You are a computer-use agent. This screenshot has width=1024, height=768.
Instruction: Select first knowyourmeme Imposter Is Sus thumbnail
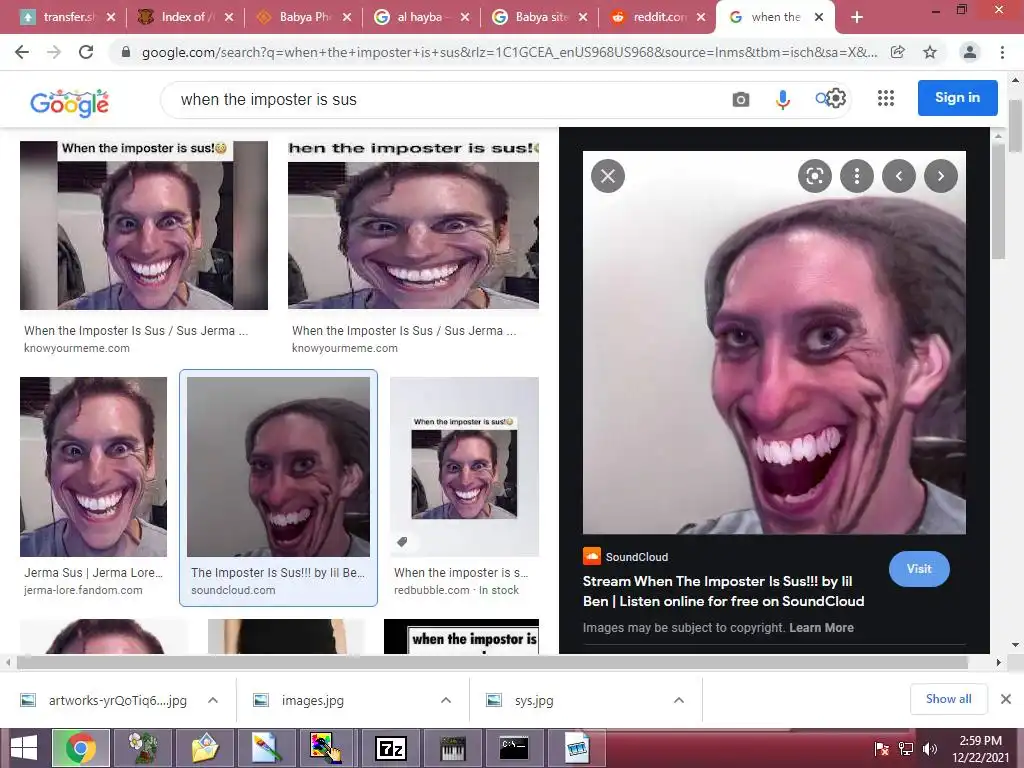click(144, 225)
